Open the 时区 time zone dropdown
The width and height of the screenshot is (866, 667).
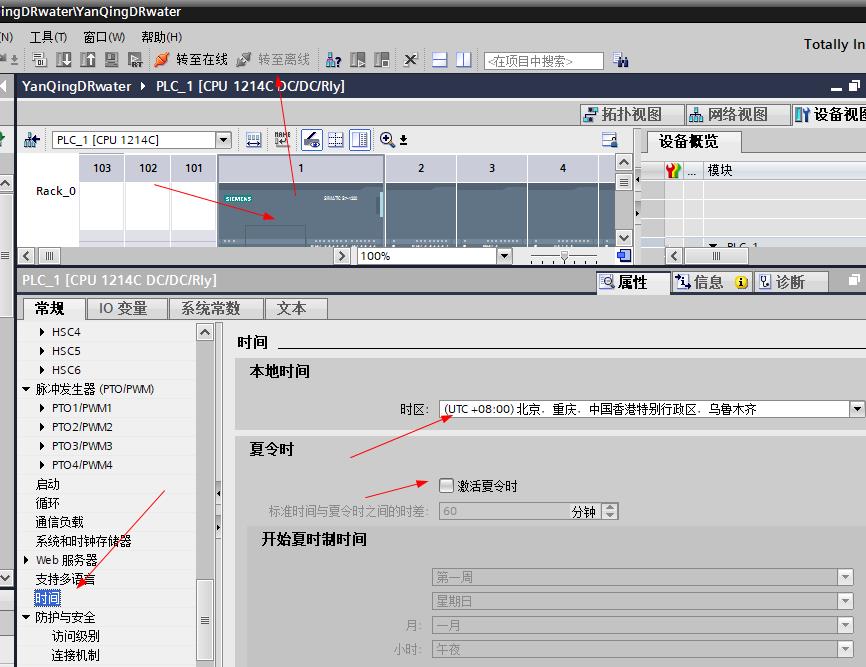(x=857, y=409)
